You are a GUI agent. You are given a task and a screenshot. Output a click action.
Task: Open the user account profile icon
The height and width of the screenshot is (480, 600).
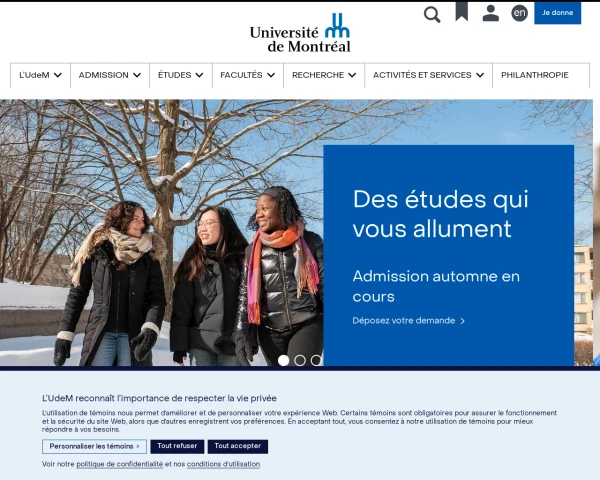point(491,13)
